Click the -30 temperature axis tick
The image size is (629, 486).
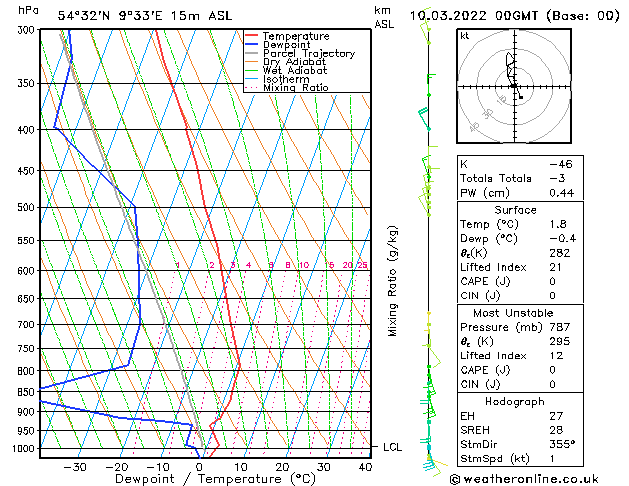[75, 467]
